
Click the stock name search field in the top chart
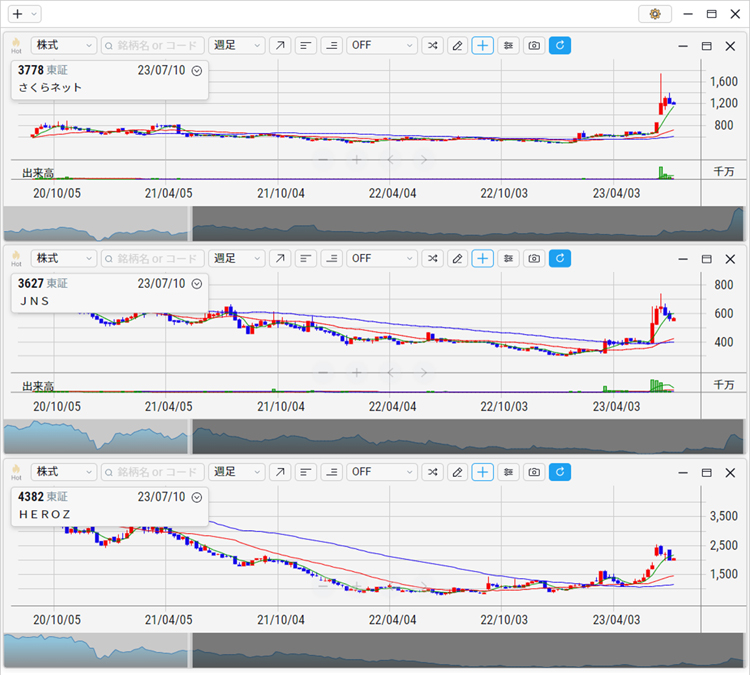tap(152, 45)
